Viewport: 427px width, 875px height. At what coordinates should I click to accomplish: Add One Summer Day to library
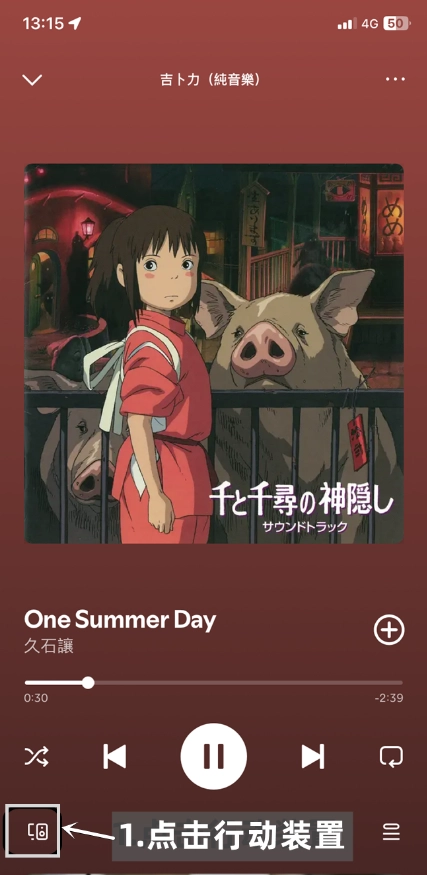[x=389, y=630]
